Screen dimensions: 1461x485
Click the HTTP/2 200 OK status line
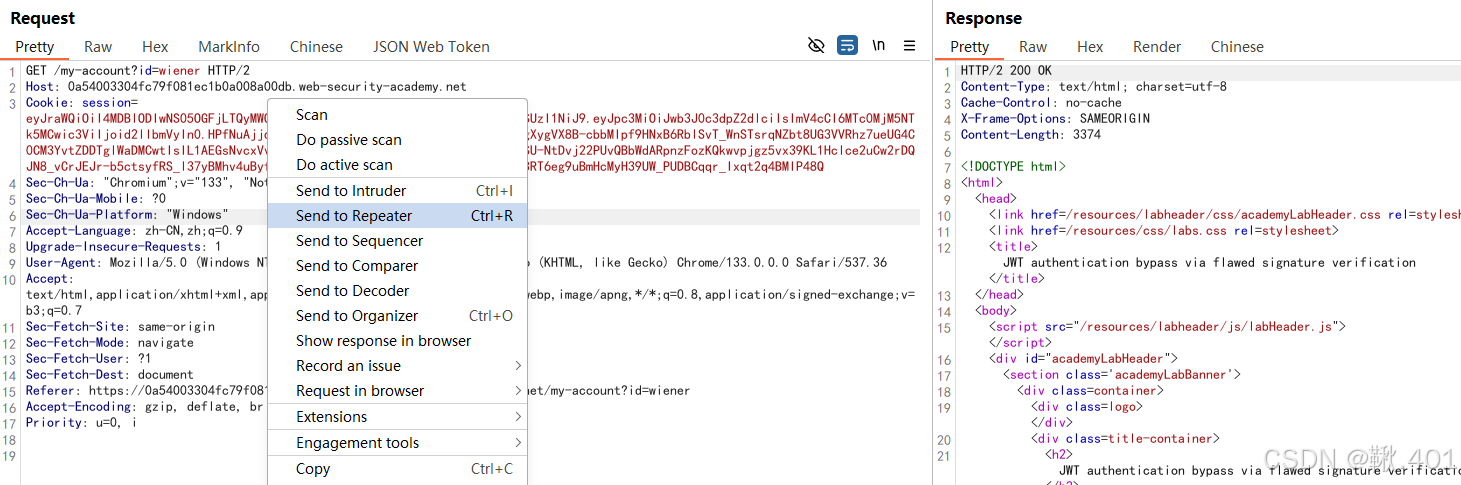[x=1006, y=71]
